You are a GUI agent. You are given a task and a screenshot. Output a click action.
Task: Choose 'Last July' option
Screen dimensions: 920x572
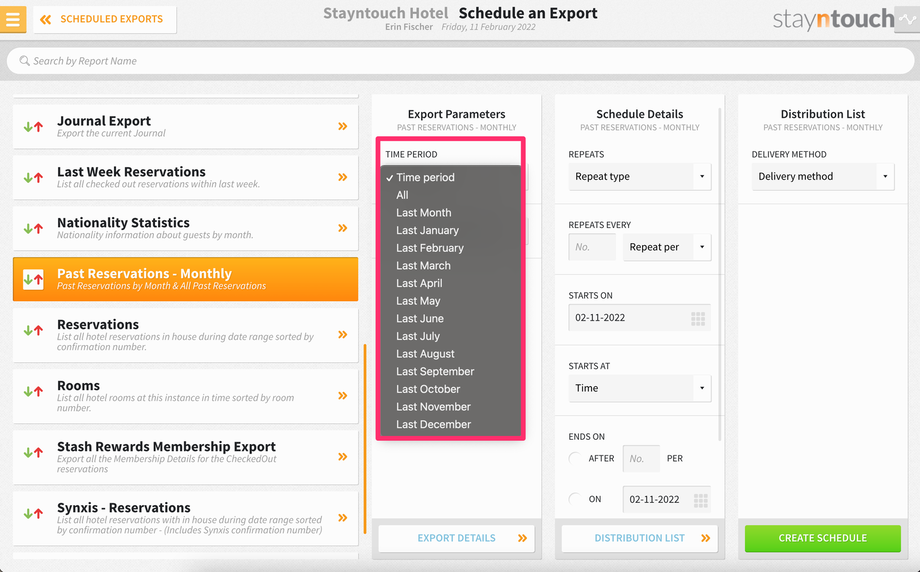click(451, 336)
